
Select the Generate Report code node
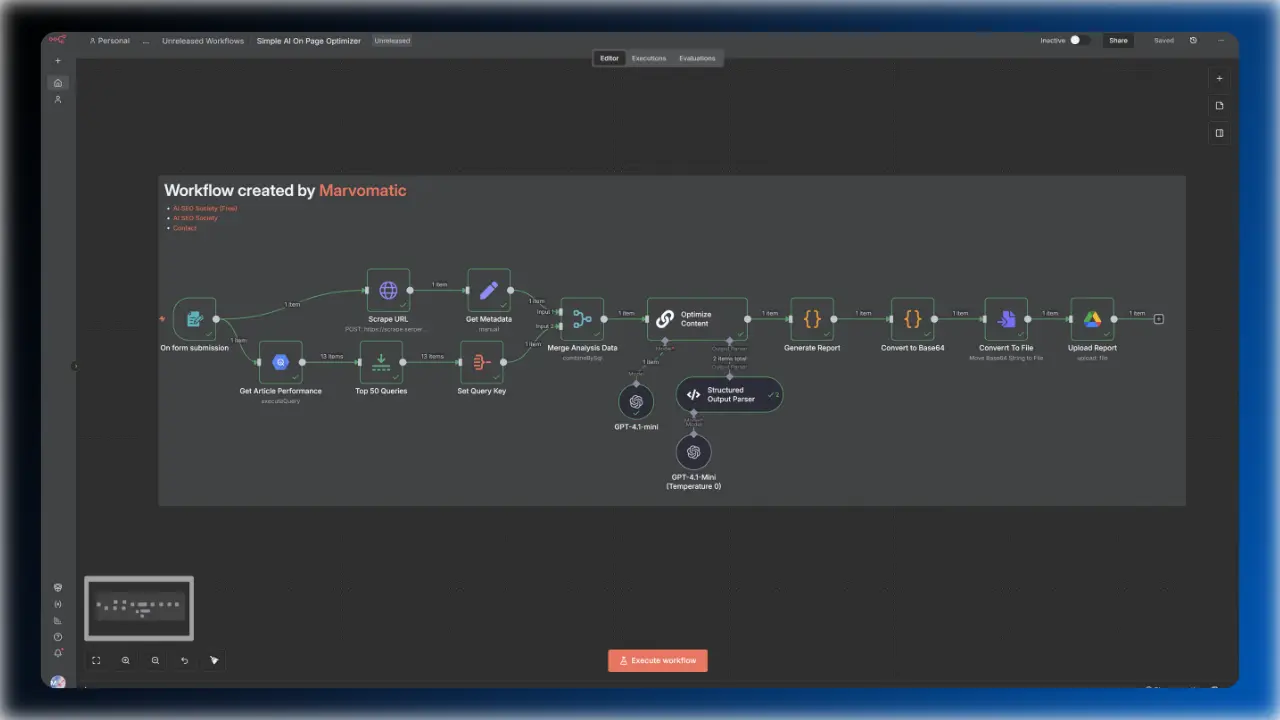coord(812,319)
